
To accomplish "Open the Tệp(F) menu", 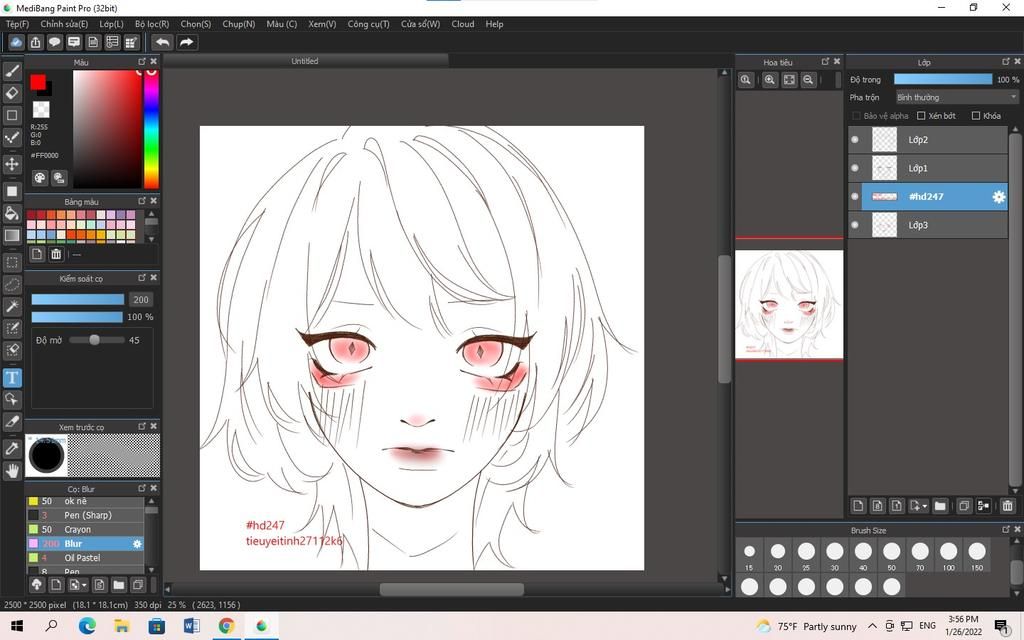I will (x=18, y=24).
